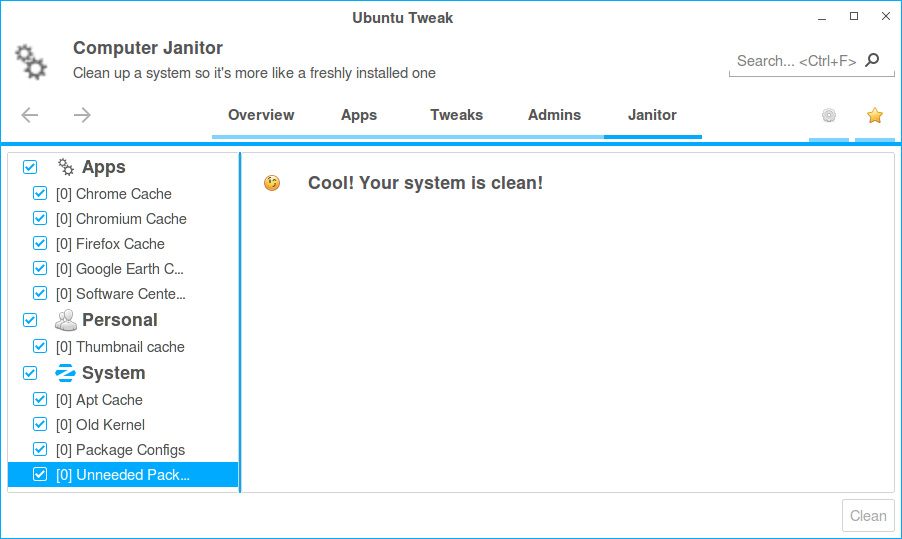Select '[0] Package Configs' row
This screenshot has height=539, width=902.
[123, 450]
